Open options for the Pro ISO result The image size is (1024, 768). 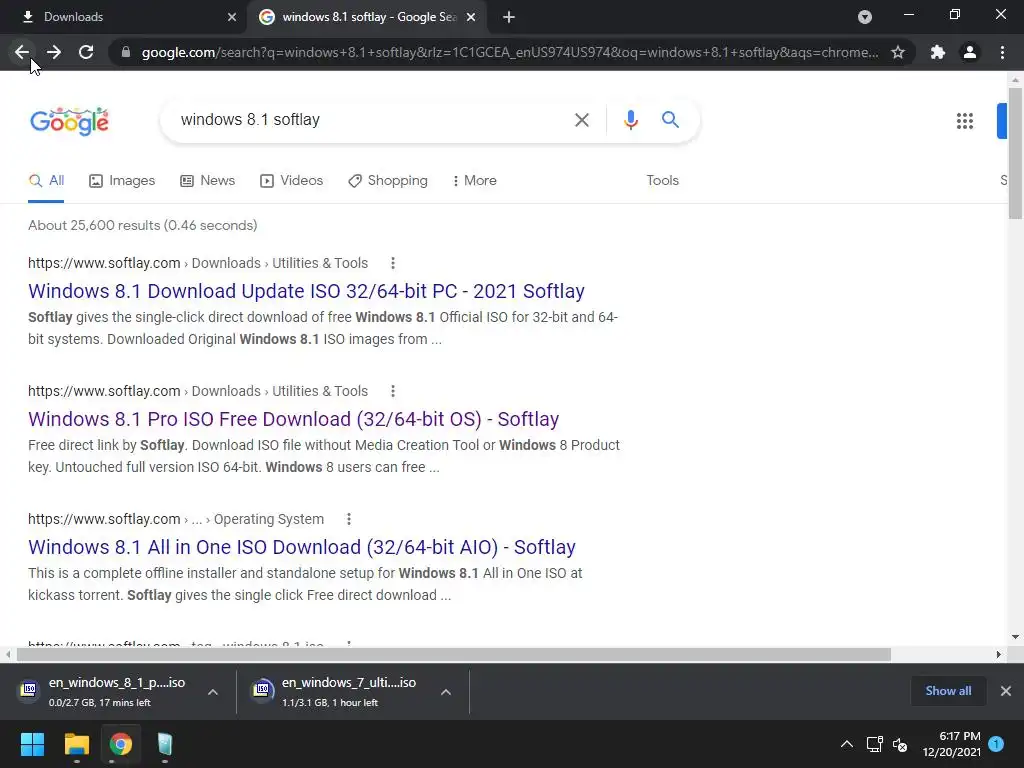(x=392, y=391)
